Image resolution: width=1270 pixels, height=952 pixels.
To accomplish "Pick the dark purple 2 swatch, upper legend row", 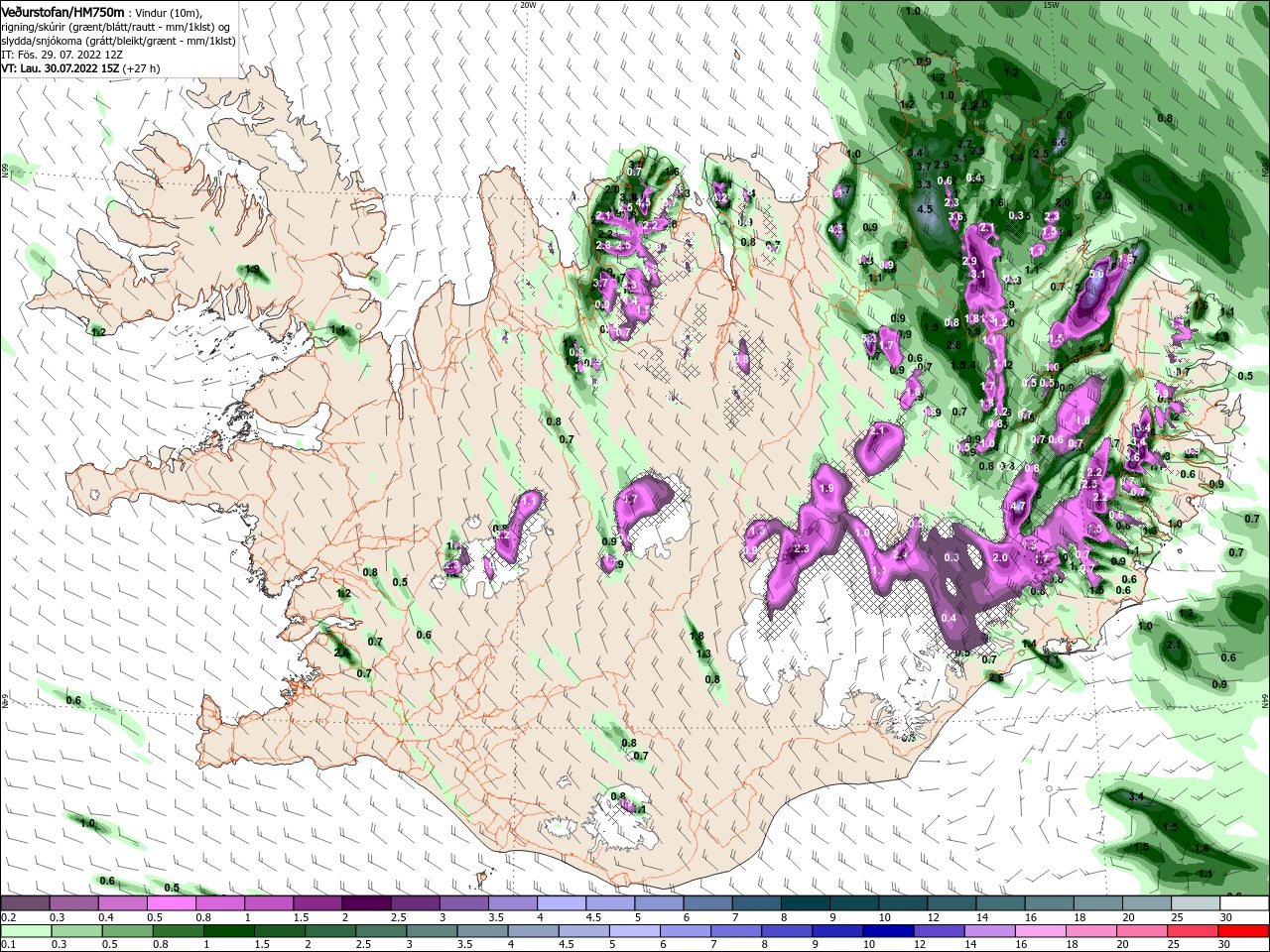I will pyautogui.click(x=365, y=903).
